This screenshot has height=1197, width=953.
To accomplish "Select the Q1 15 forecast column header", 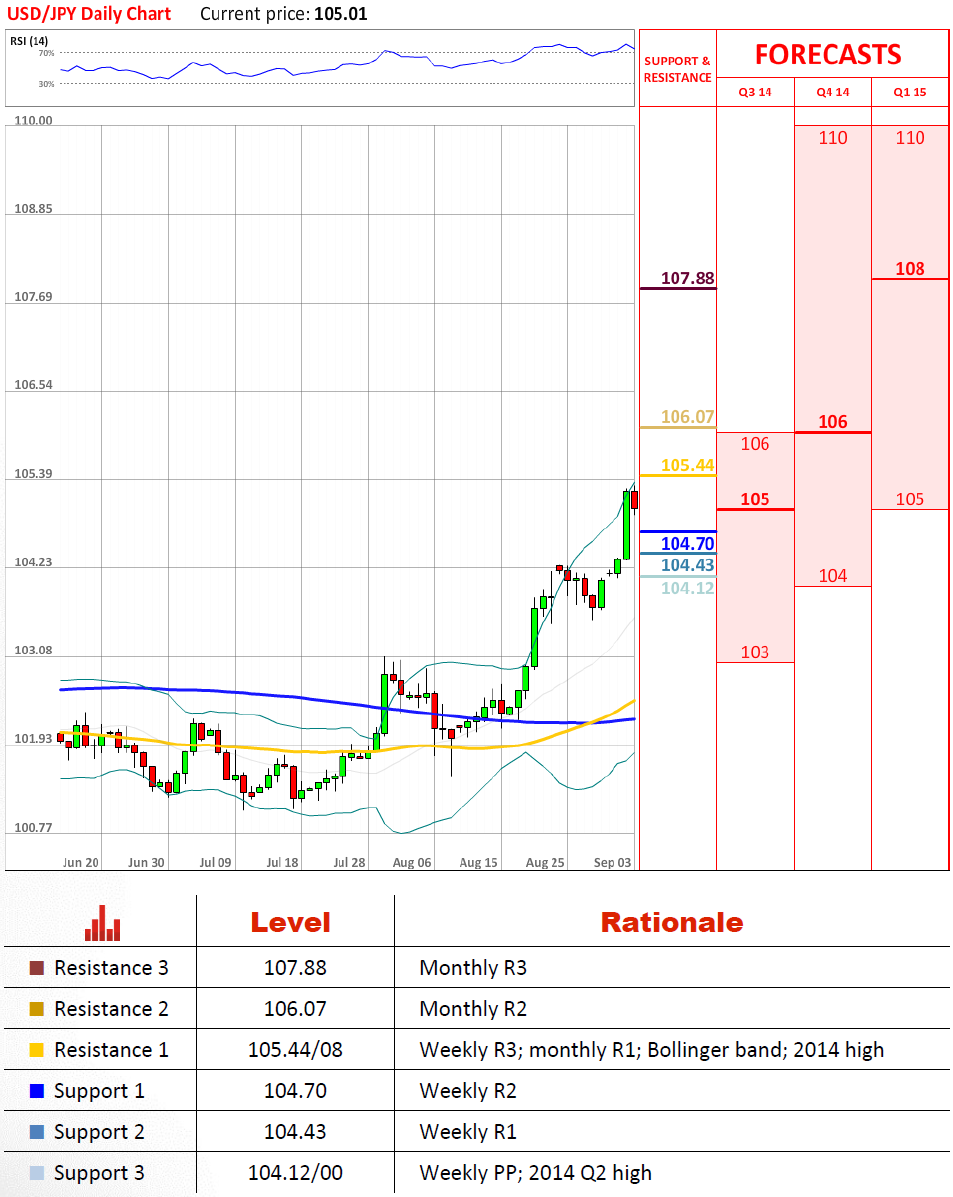I will (909, 93).
